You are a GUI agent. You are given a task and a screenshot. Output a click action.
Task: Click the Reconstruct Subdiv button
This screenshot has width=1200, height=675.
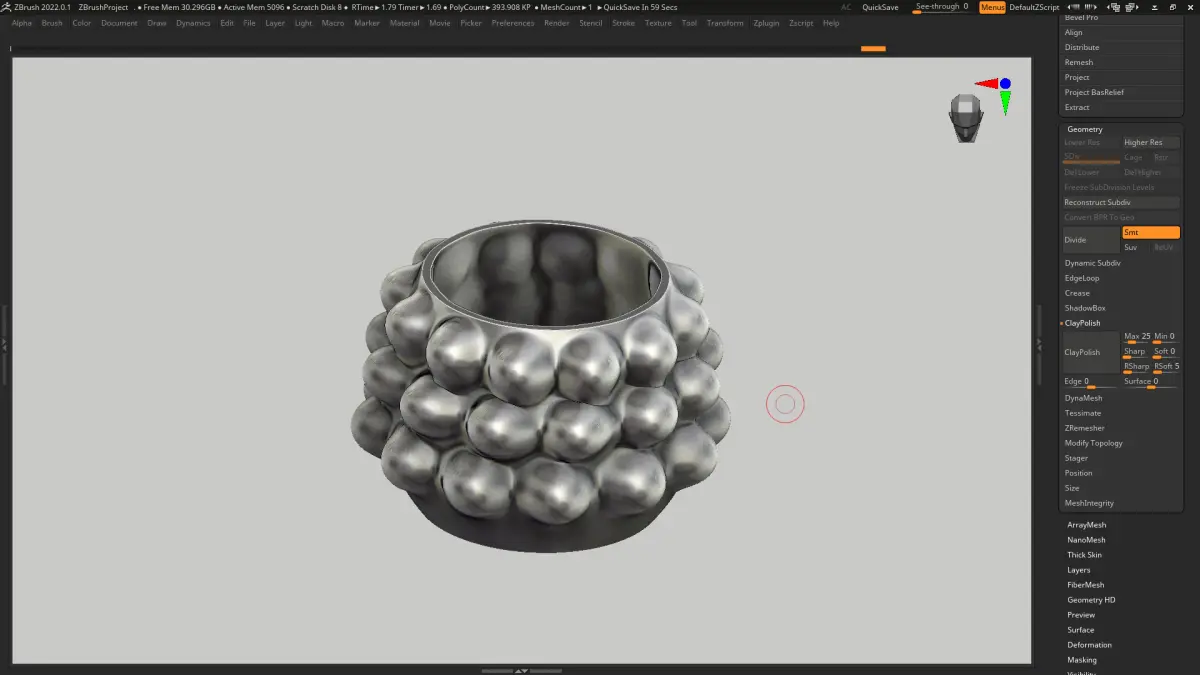click(1121, 202)
